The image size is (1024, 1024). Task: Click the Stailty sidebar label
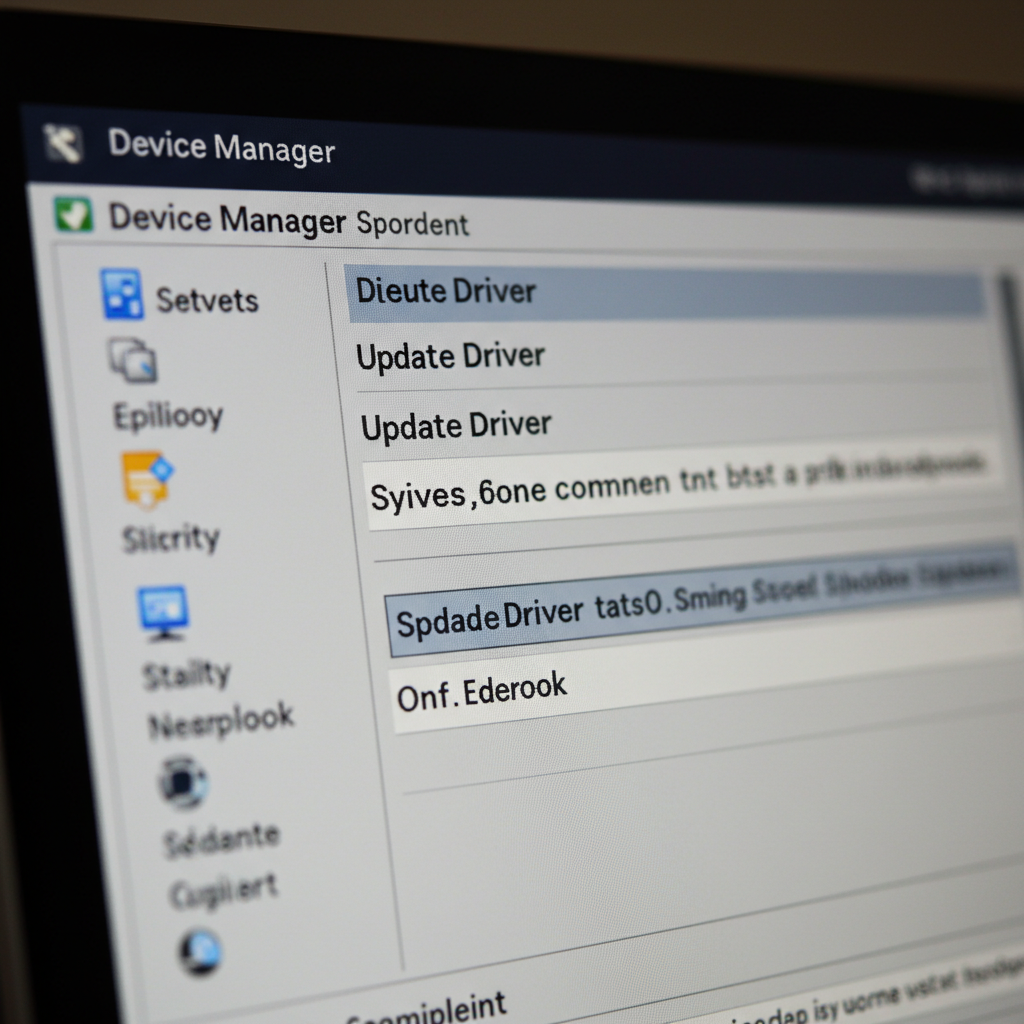pyautogui.click(x=187, y=675)
